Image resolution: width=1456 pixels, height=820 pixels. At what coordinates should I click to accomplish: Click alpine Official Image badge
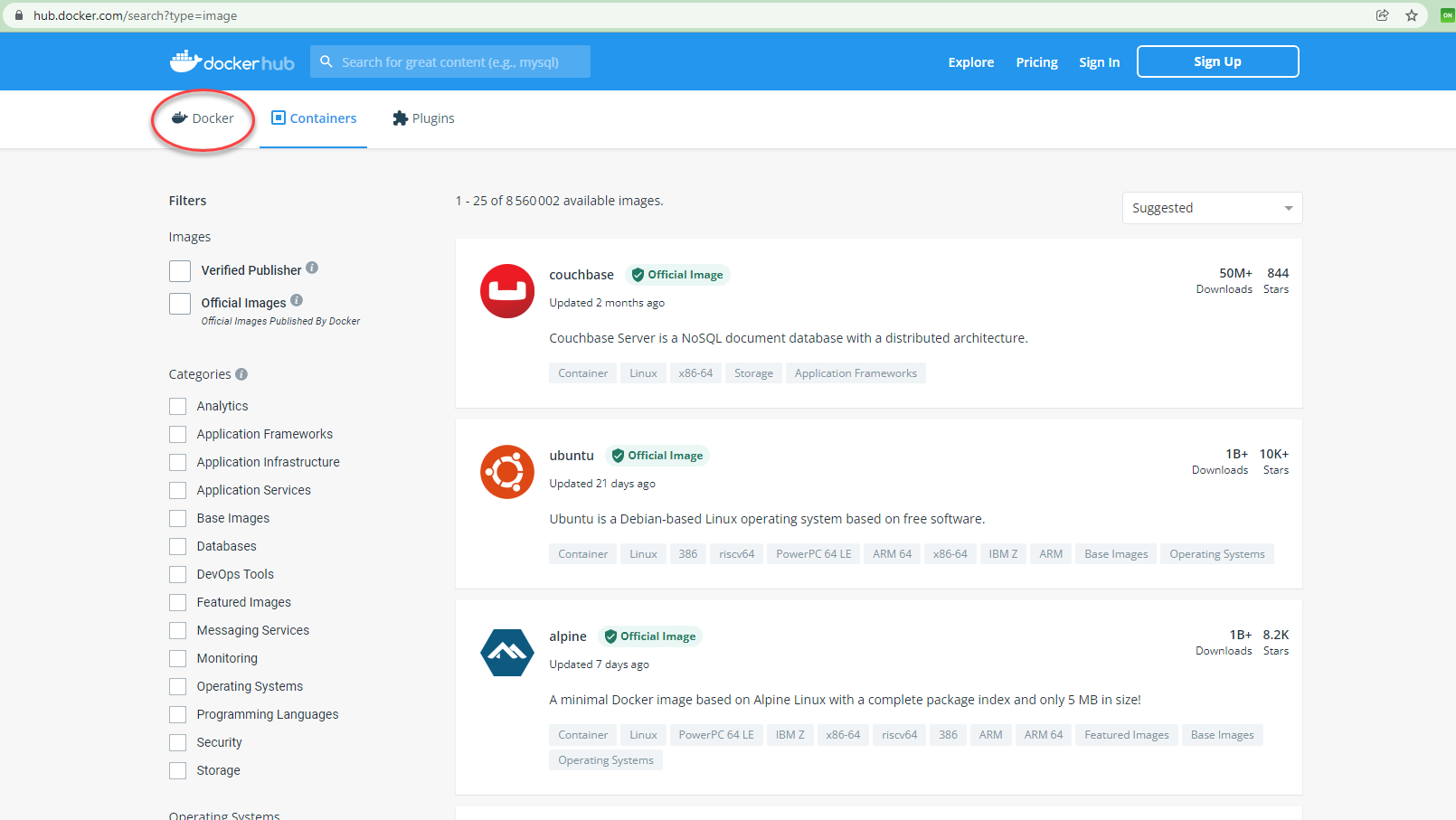click(650, 636)
